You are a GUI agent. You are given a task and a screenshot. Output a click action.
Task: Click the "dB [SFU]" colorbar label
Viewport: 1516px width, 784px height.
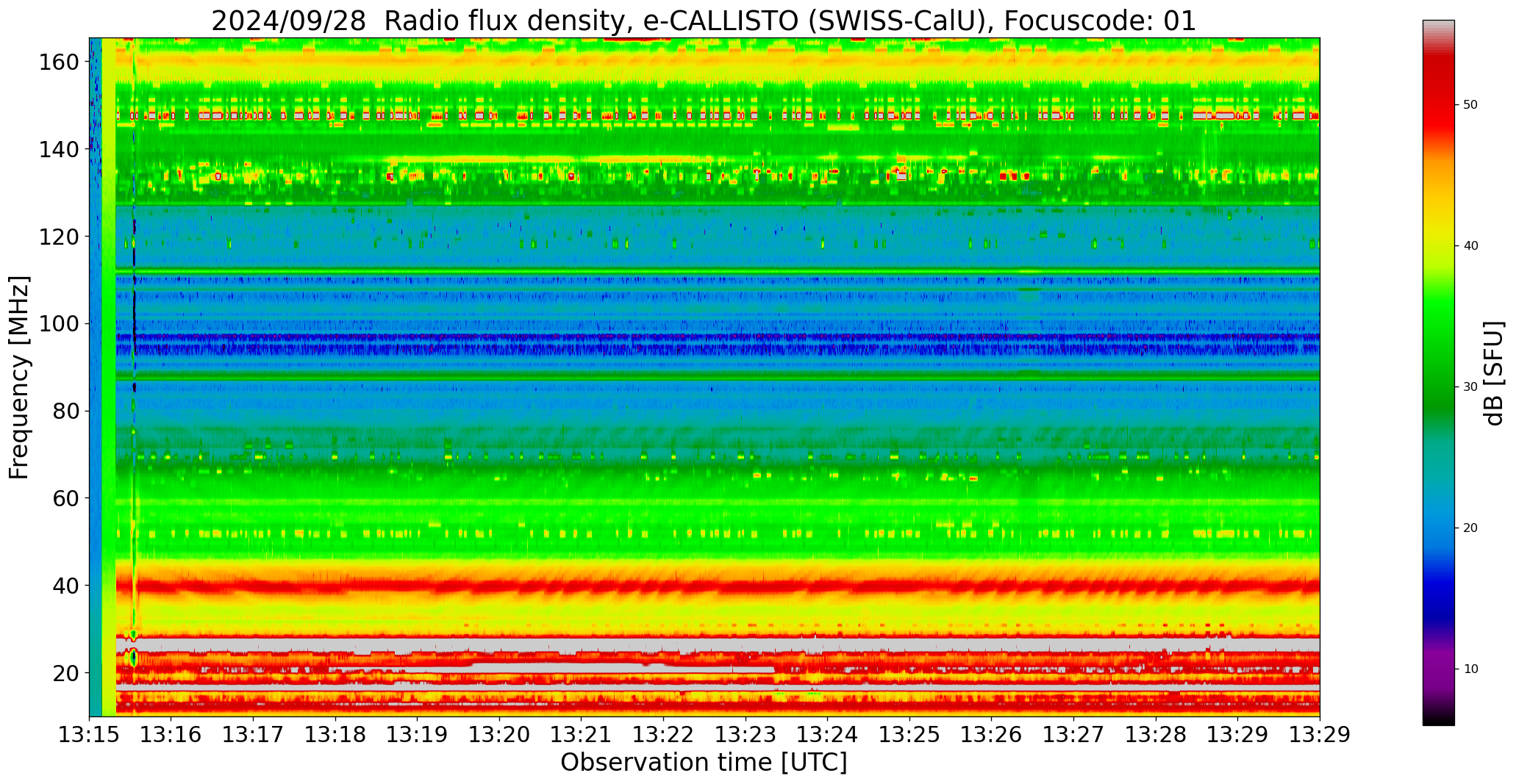[x=1494, y=373]
